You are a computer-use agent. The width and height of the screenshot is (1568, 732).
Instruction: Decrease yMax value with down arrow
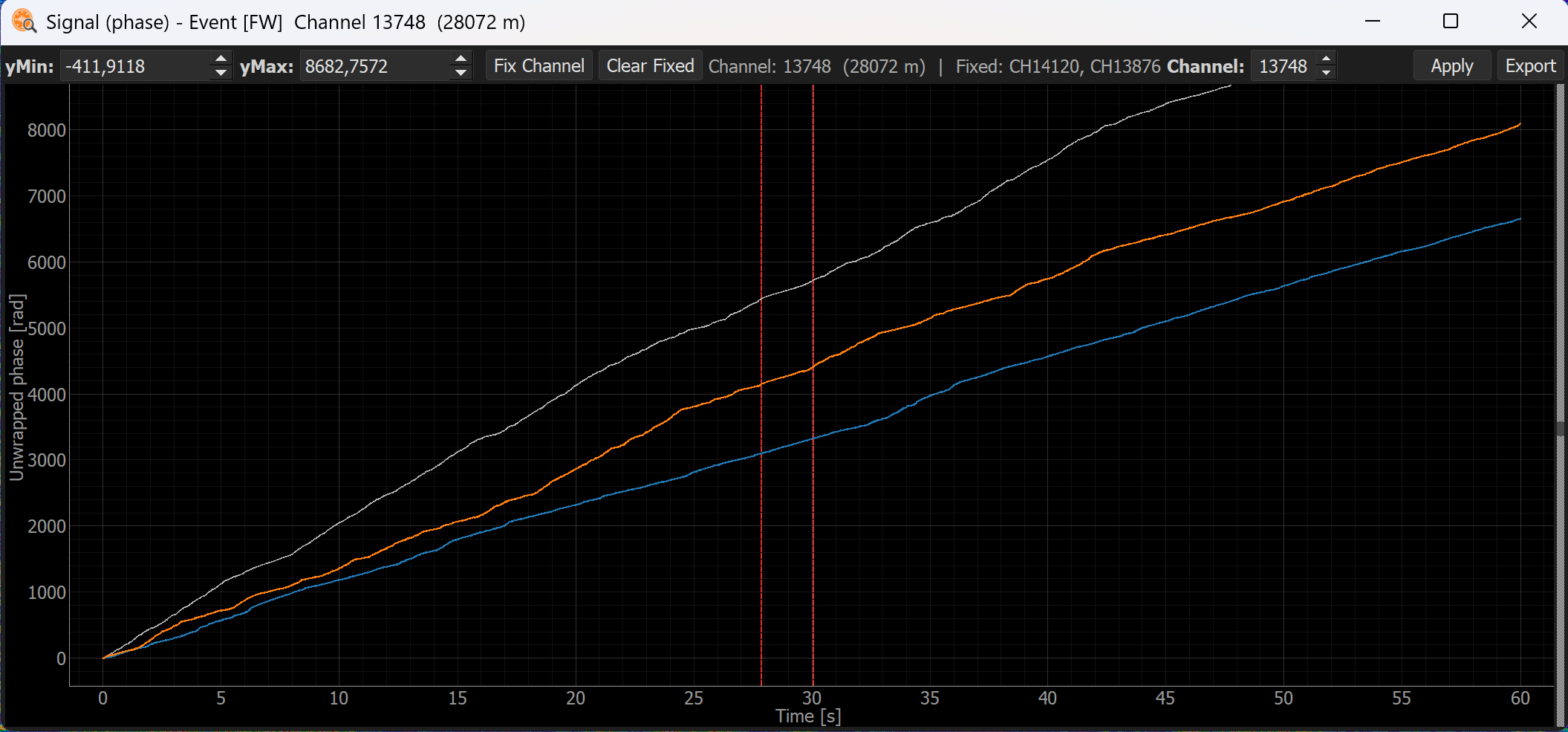click(x=461, y=73)
